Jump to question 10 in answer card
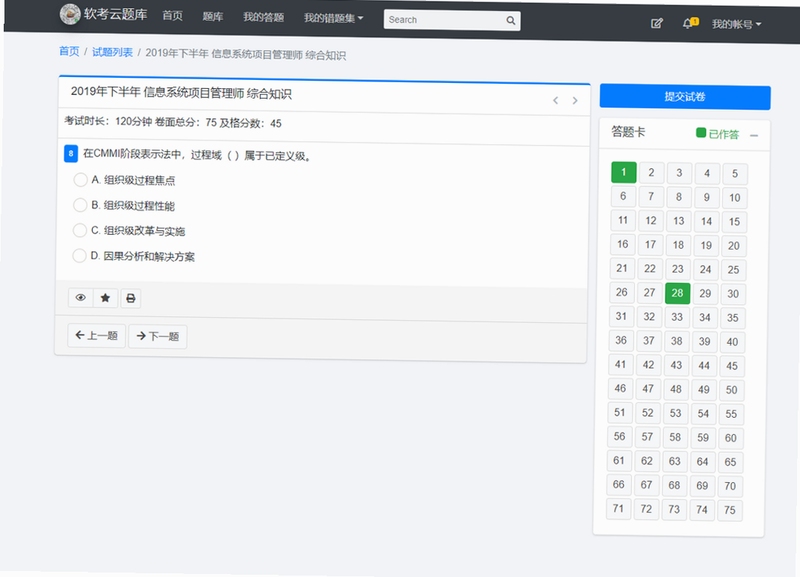 click(x=735, y=197)
